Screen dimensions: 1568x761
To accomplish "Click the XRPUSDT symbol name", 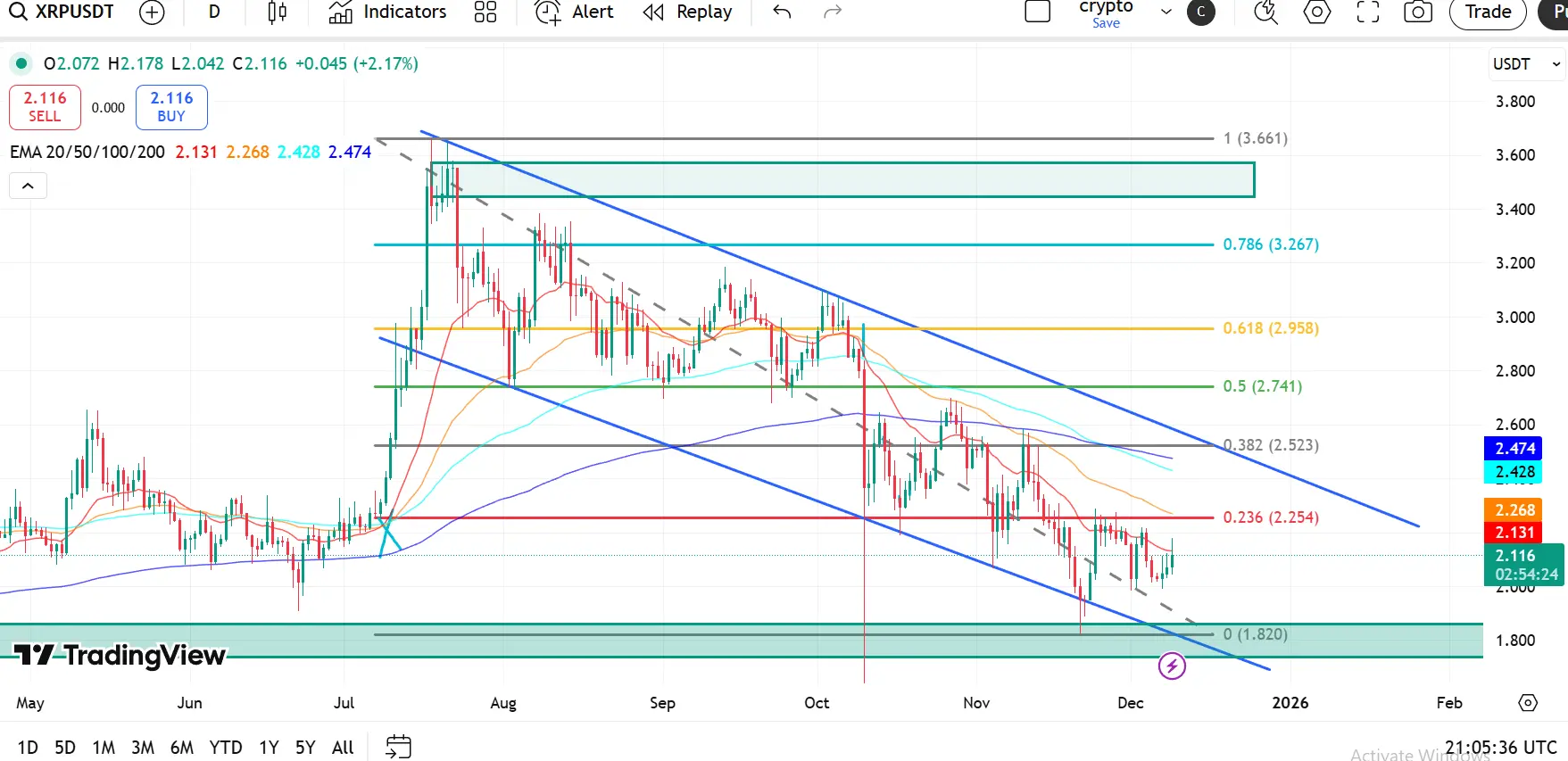I will 75,12.
